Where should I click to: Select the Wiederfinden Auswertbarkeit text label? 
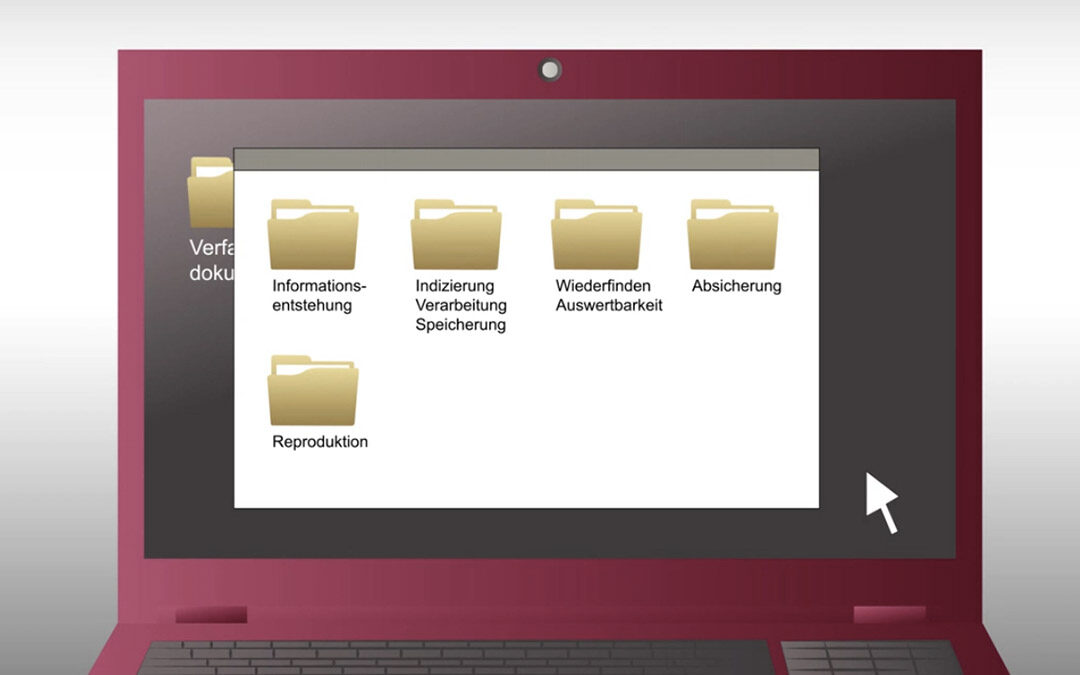pyautogui.click(x=609, y=295)
